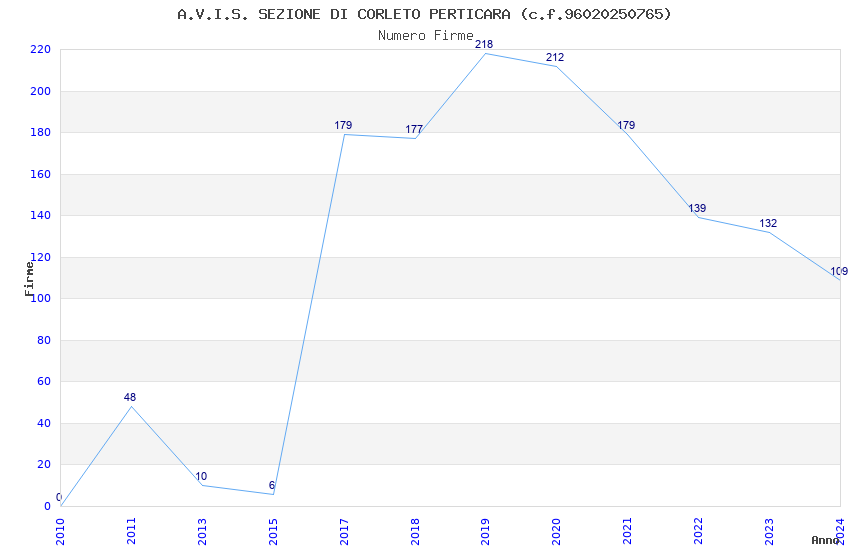850x550 pixels.
Task: Click the y-axis value 160
Action: pos(41,174)
